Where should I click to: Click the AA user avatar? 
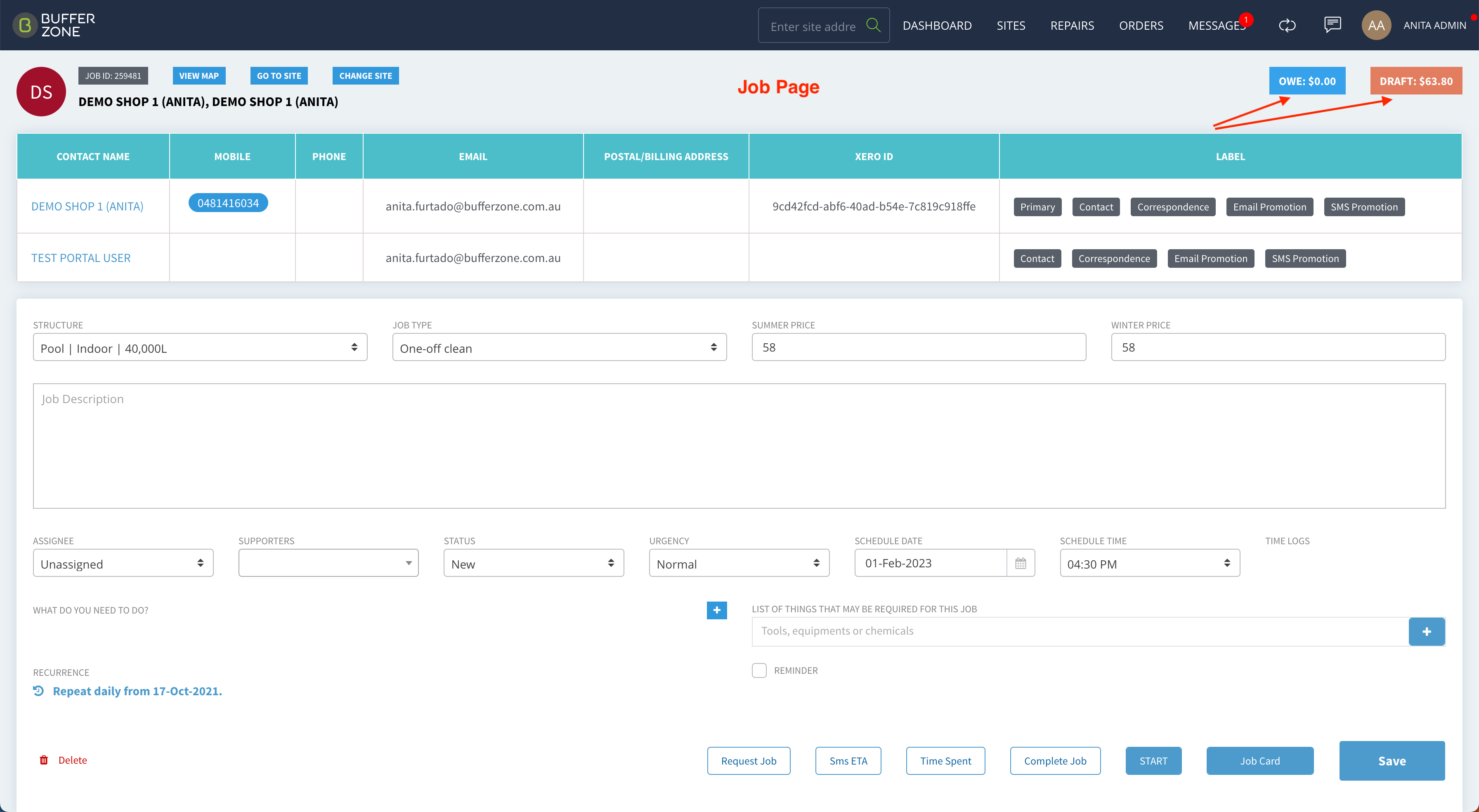click(x=1376, y=25)
